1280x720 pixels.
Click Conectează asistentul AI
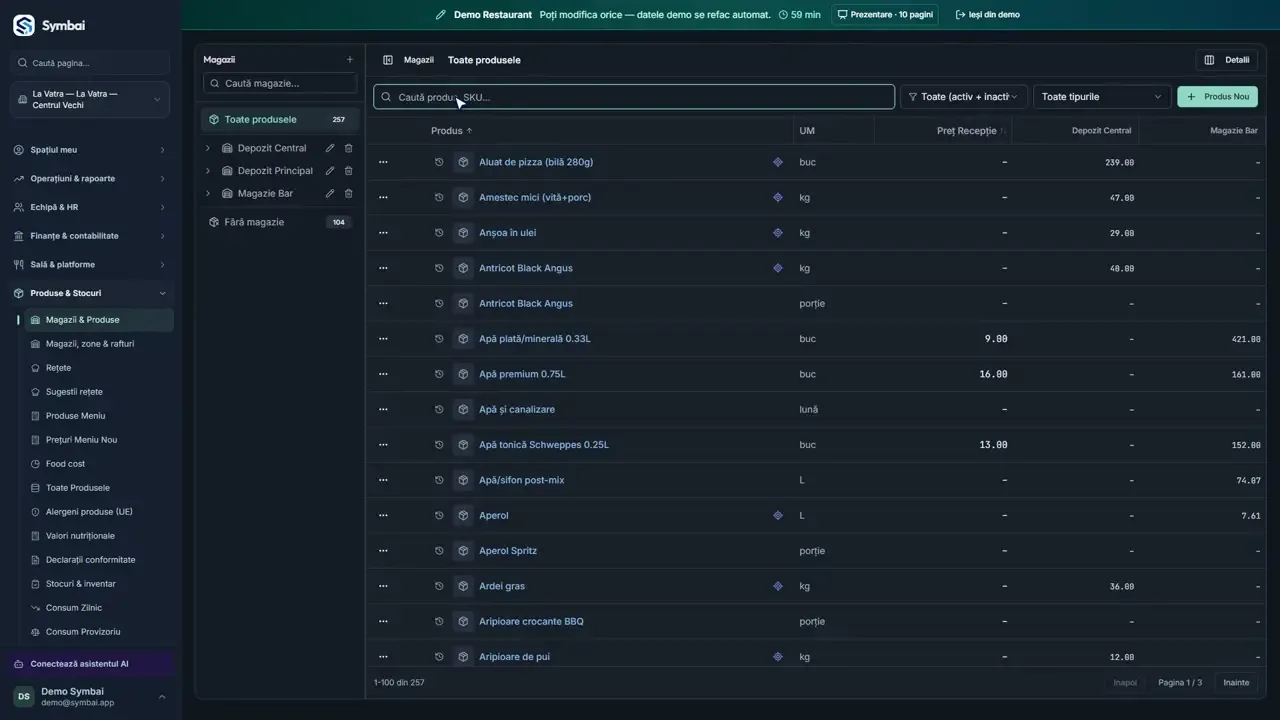(92, 664)
